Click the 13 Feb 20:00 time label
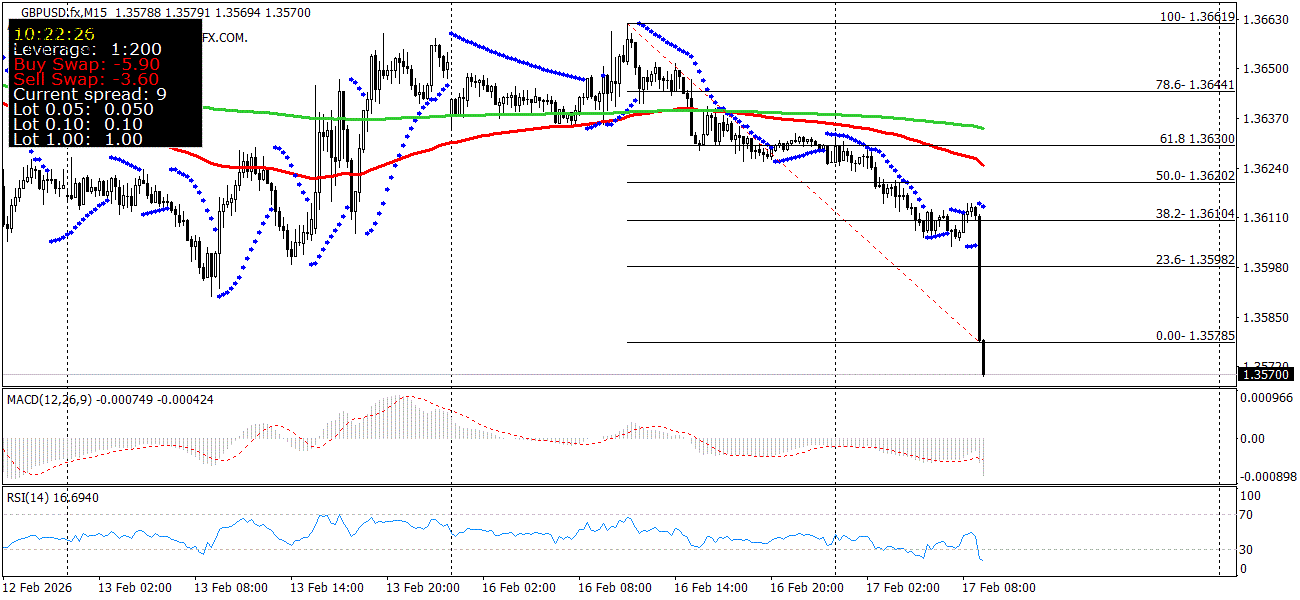Image resolution: width=1300 pixels, height=600 pixels. pyautogui.click(x=423, y=587)
